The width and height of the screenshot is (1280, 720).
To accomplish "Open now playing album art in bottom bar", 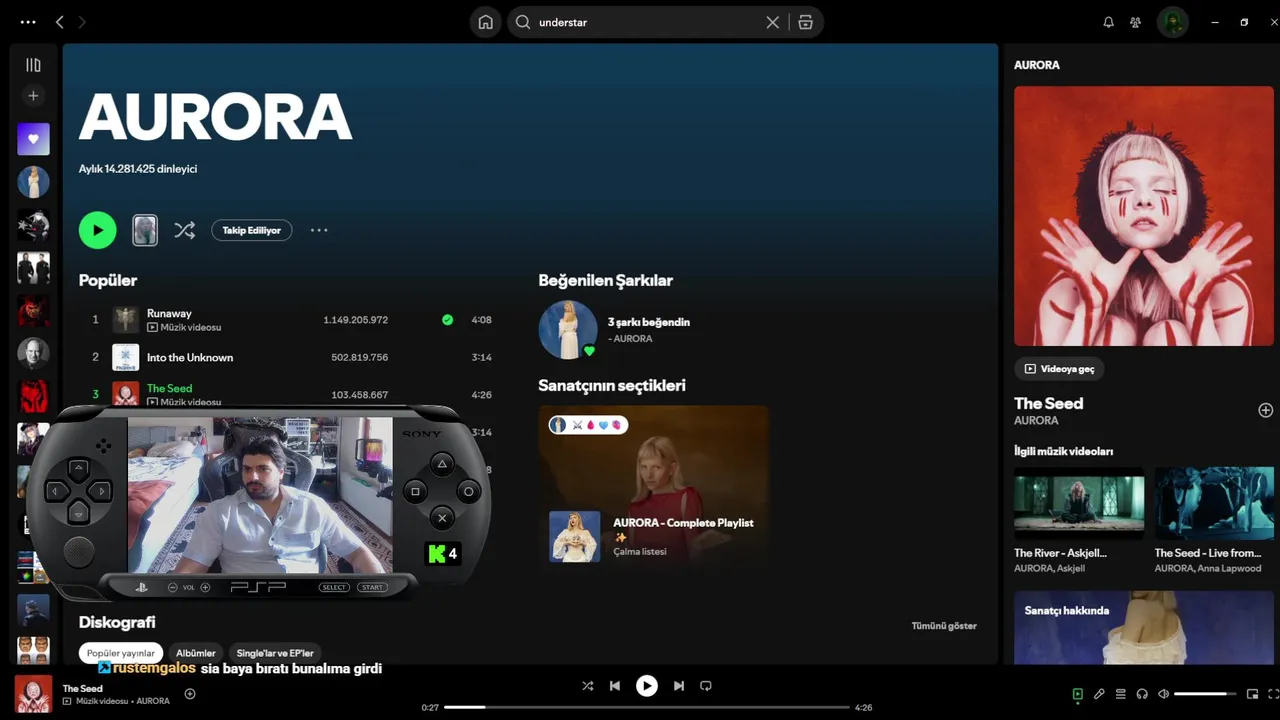I will click(x=33, y=694).
